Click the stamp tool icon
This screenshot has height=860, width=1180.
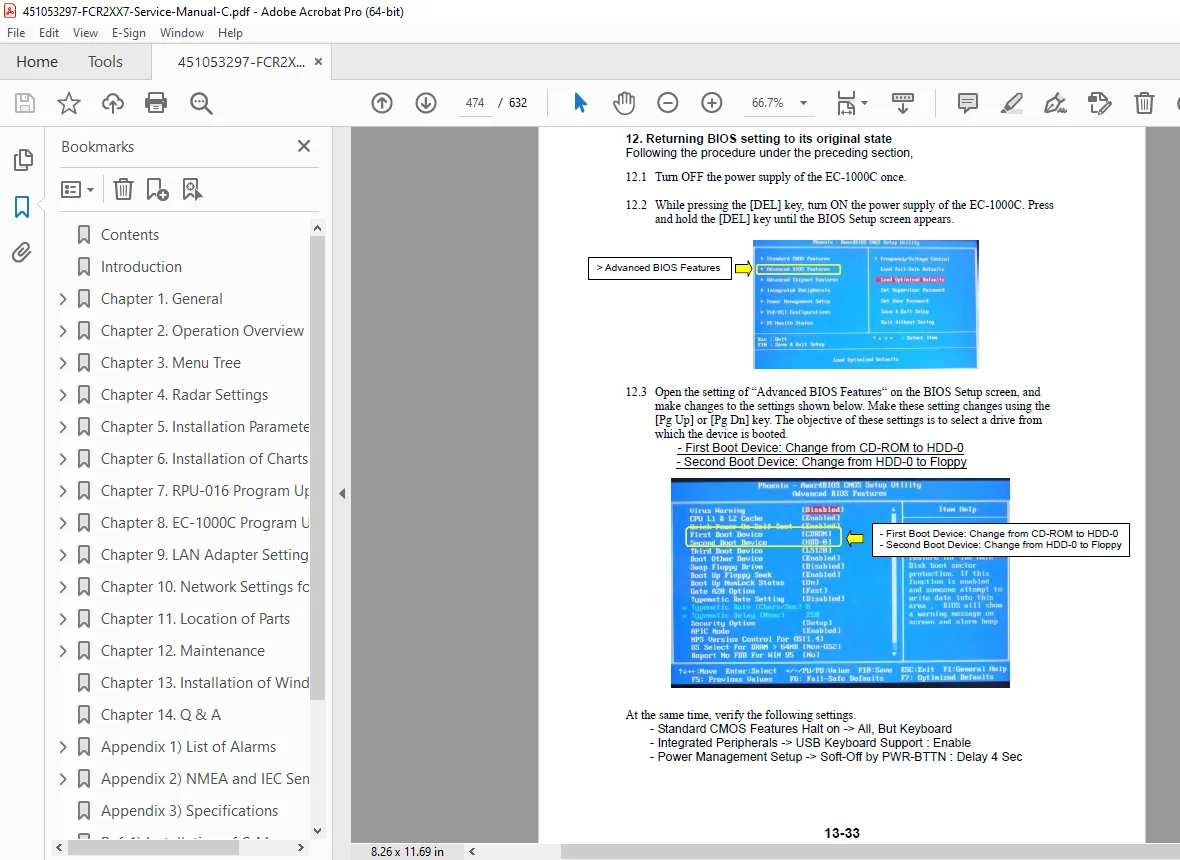coord(1099,103)
